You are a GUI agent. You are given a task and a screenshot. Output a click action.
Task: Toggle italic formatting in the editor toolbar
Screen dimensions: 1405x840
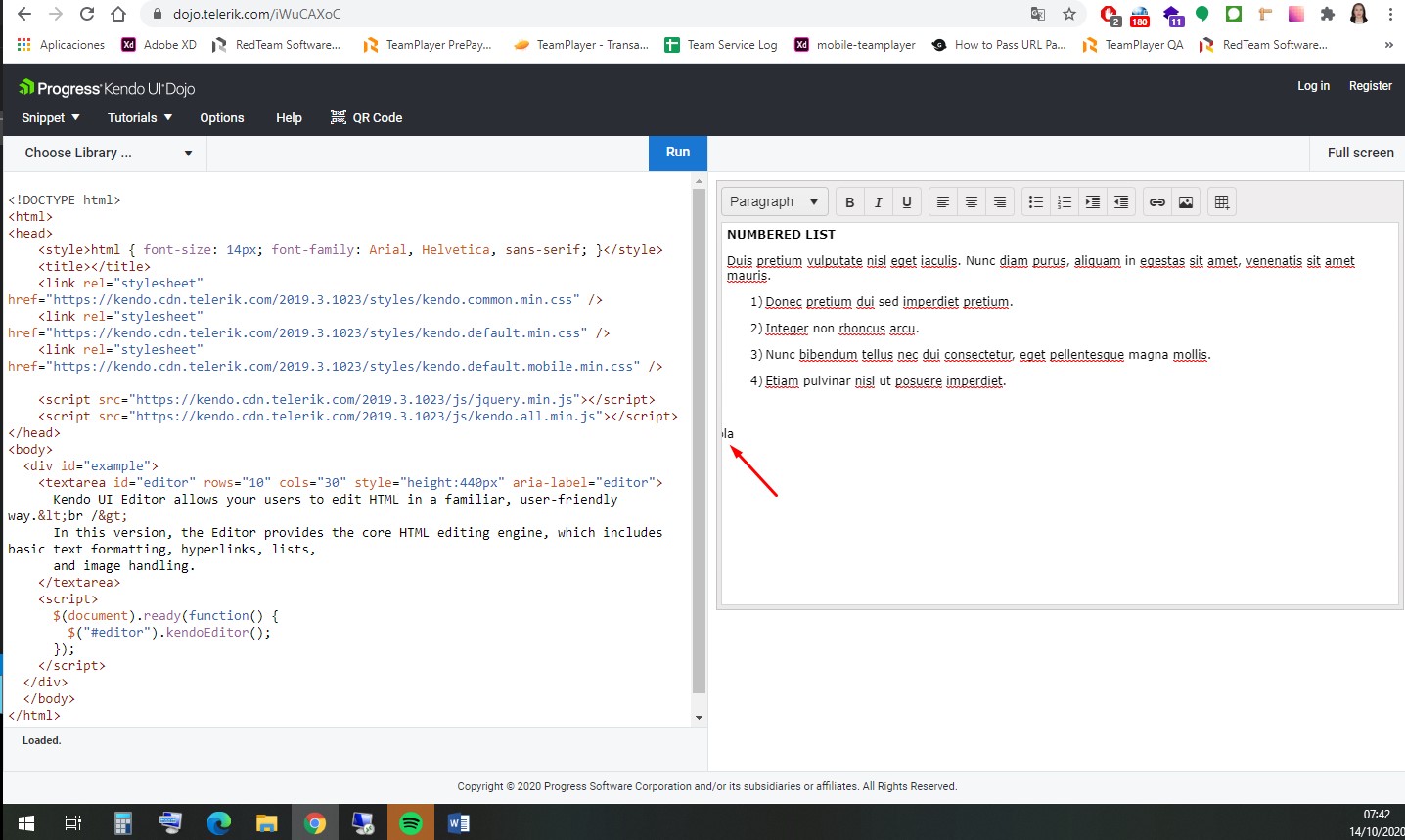878,202
